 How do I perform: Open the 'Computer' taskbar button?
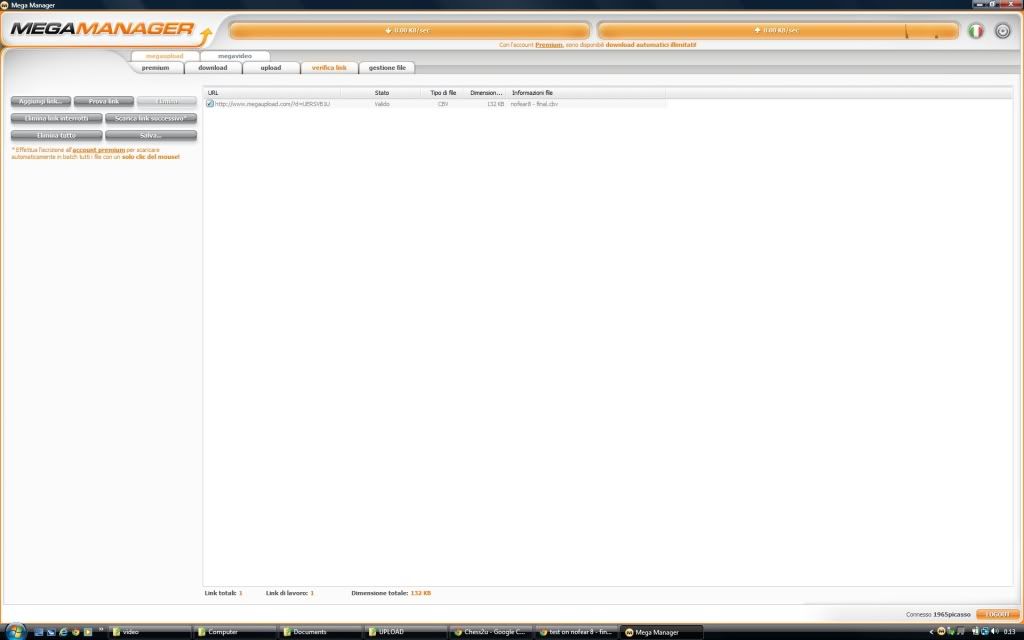click(x=235, y=632)
